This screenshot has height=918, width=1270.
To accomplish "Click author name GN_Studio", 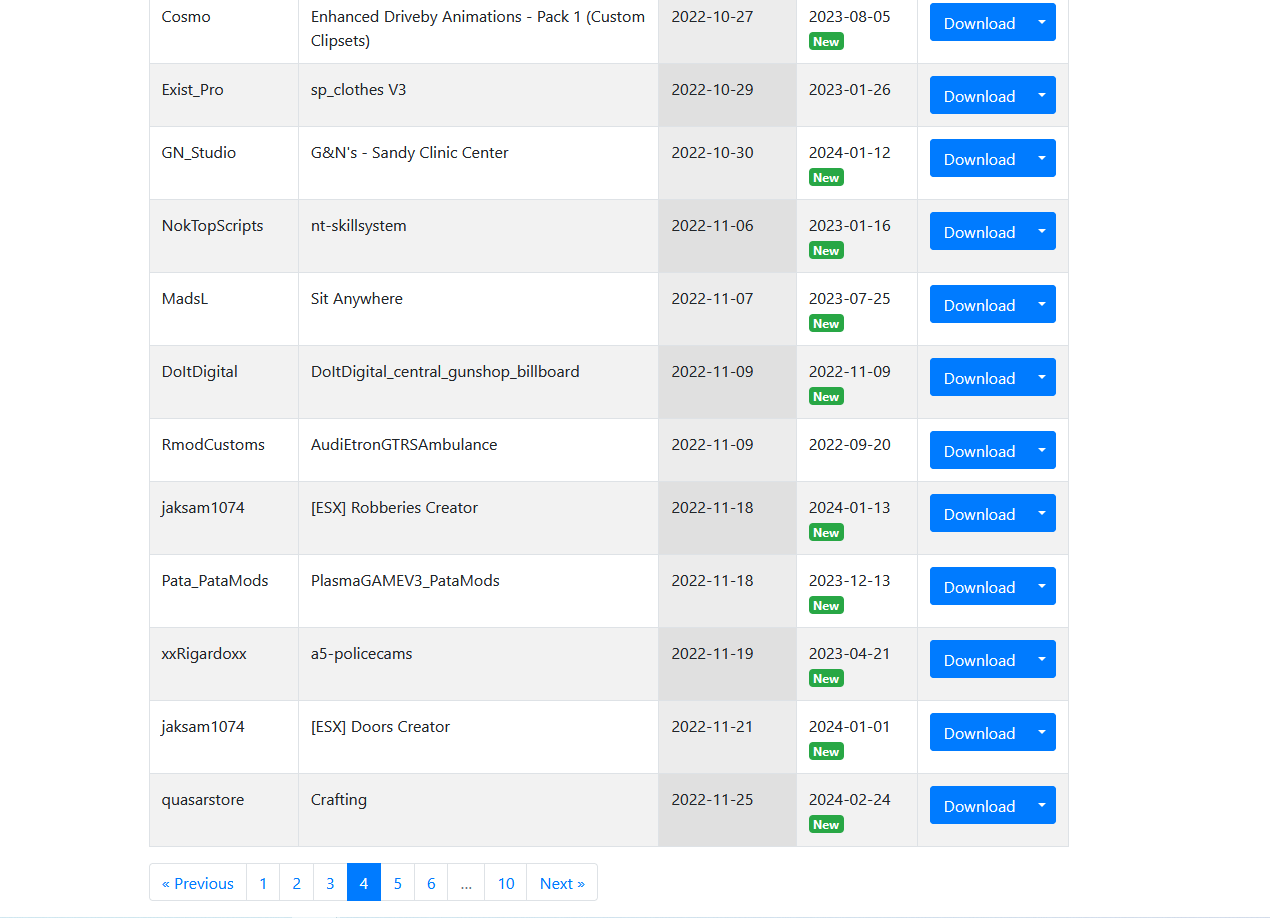I will [x=199, y=152].
